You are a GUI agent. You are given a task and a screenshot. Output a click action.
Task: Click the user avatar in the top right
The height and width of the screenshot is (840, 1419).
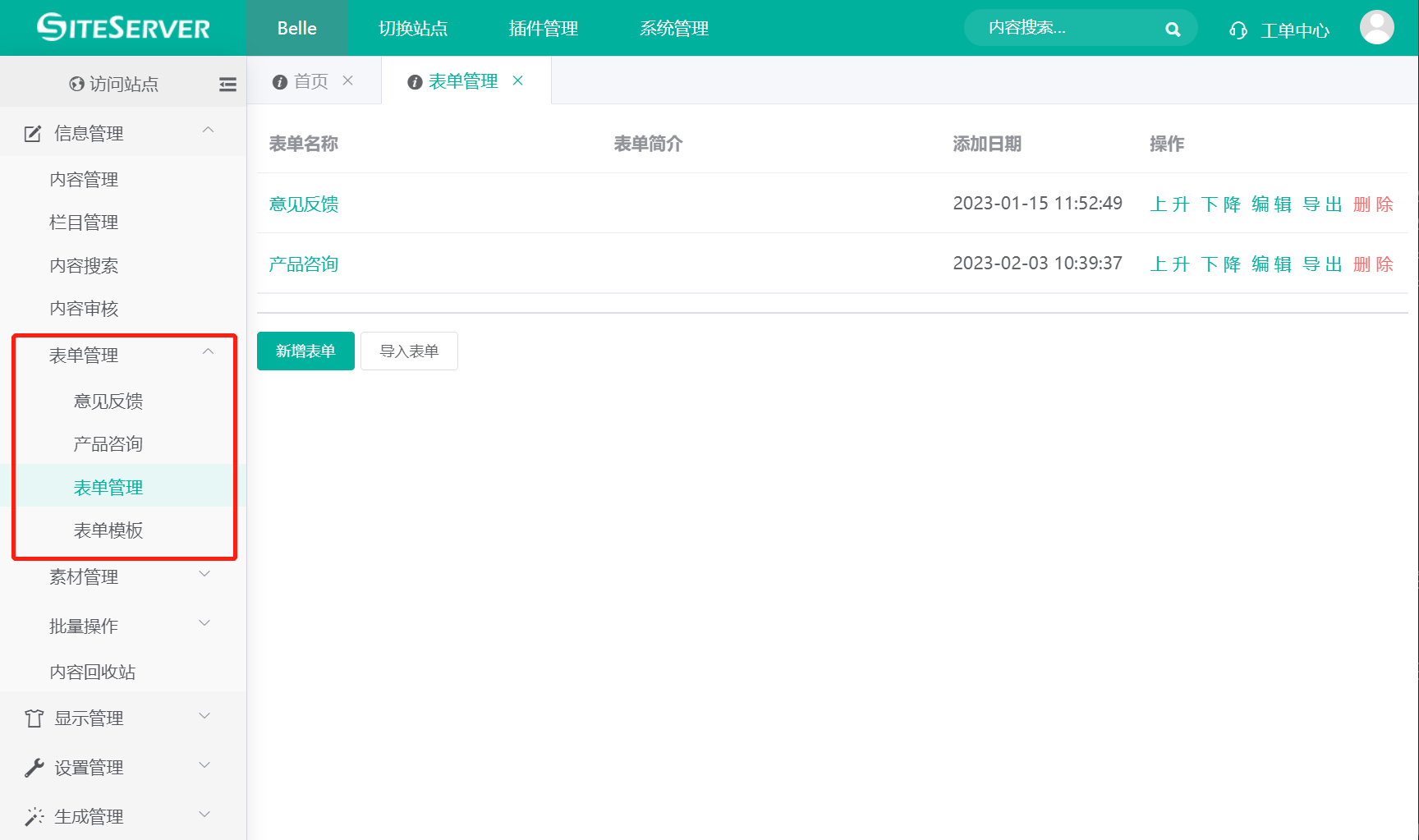coord(1376,26)
